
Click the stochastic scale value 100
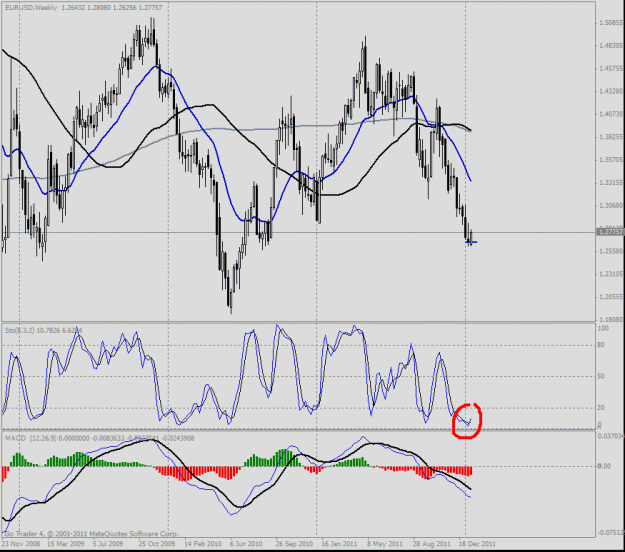603,328
